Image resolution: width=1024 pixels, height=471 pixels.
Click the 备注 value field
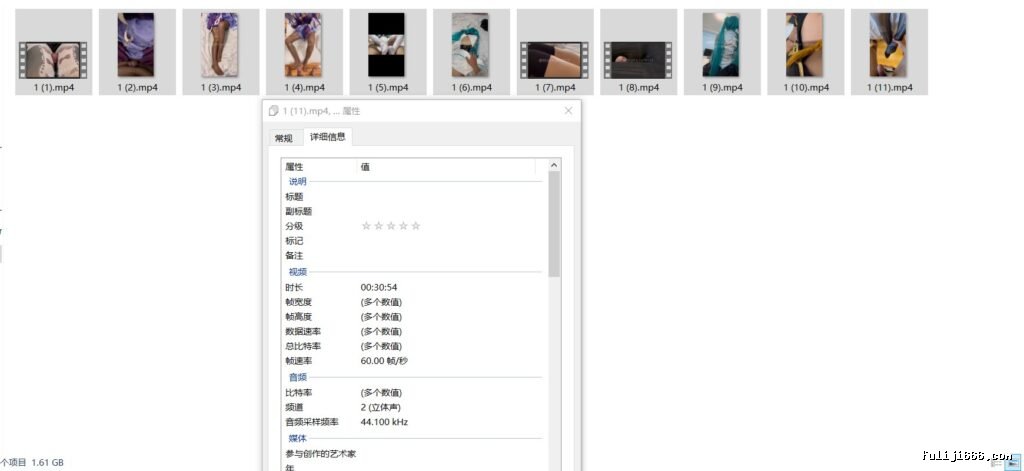tap(449, 256)
